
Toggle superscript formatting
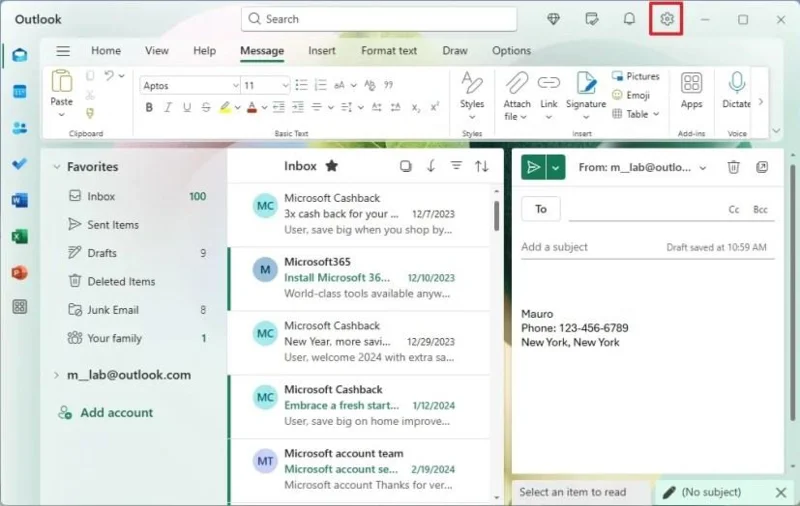tap(434, 107)
